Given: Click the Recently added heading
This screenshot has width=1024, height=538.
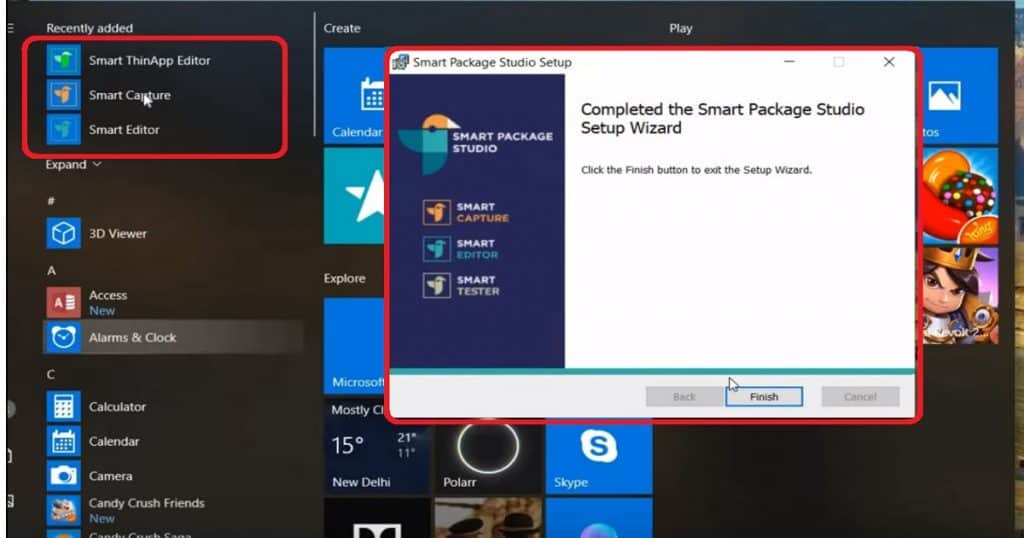Looking at the screenshot, I should [89, 28].
